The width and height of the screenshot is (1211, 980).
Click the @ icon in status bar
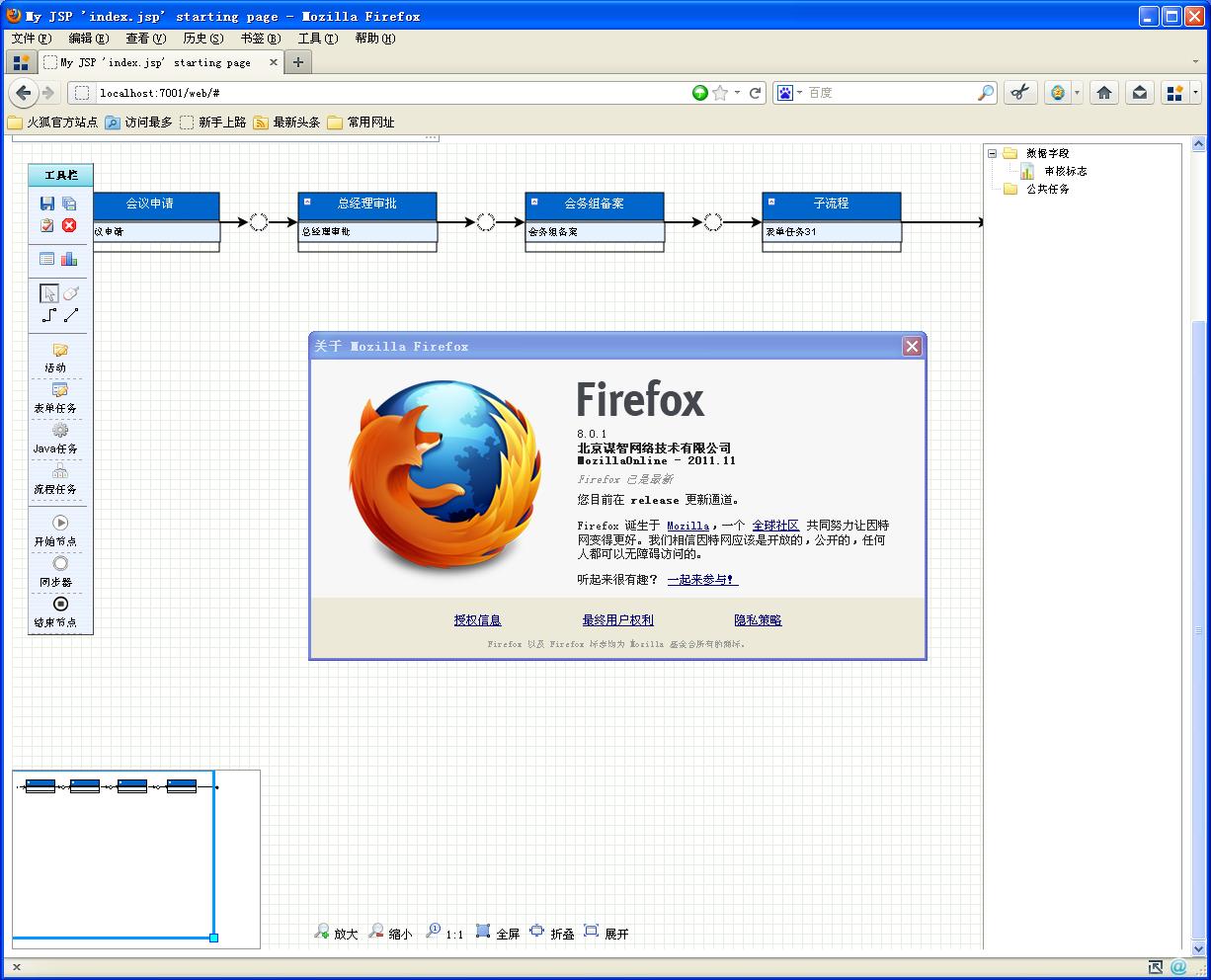pyautogui.click(x=1178, y=967)
